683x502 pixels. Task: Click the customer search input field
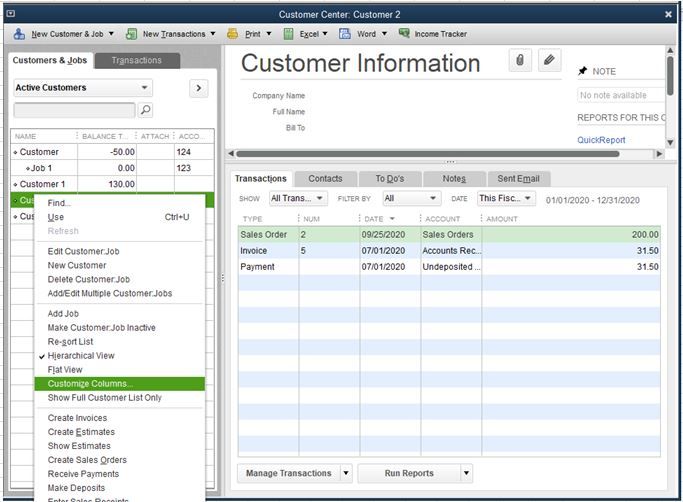point(74,110)
